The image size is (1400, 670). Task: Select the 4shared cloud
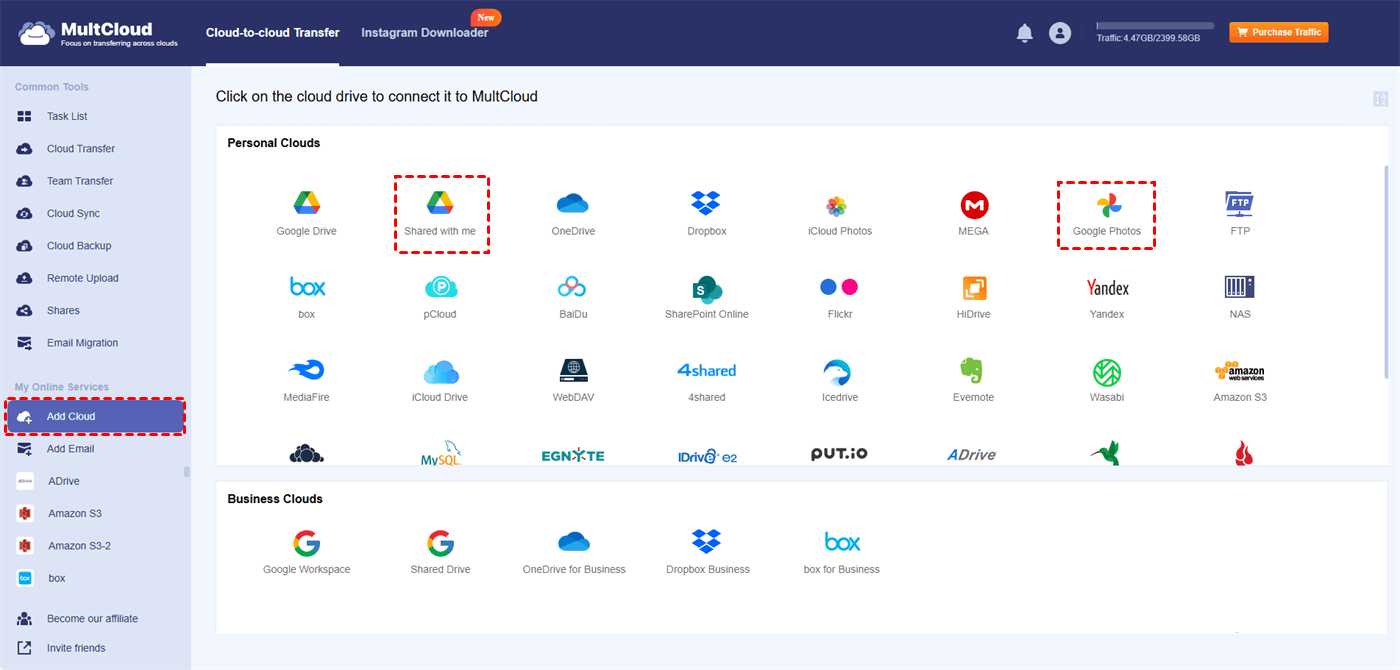click(x=706, y=380)
